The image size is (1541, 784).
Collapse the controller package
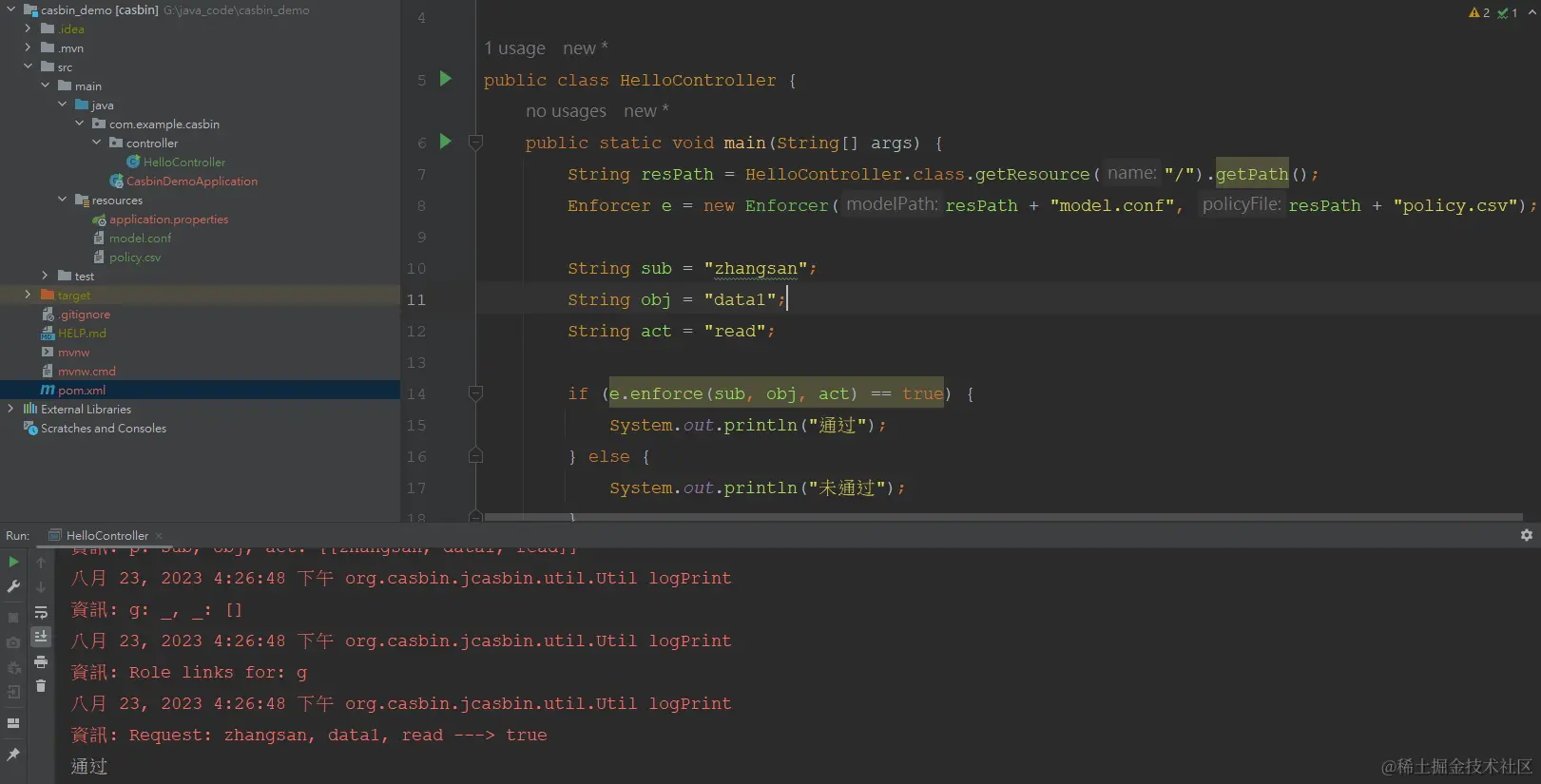pos(96,143)
